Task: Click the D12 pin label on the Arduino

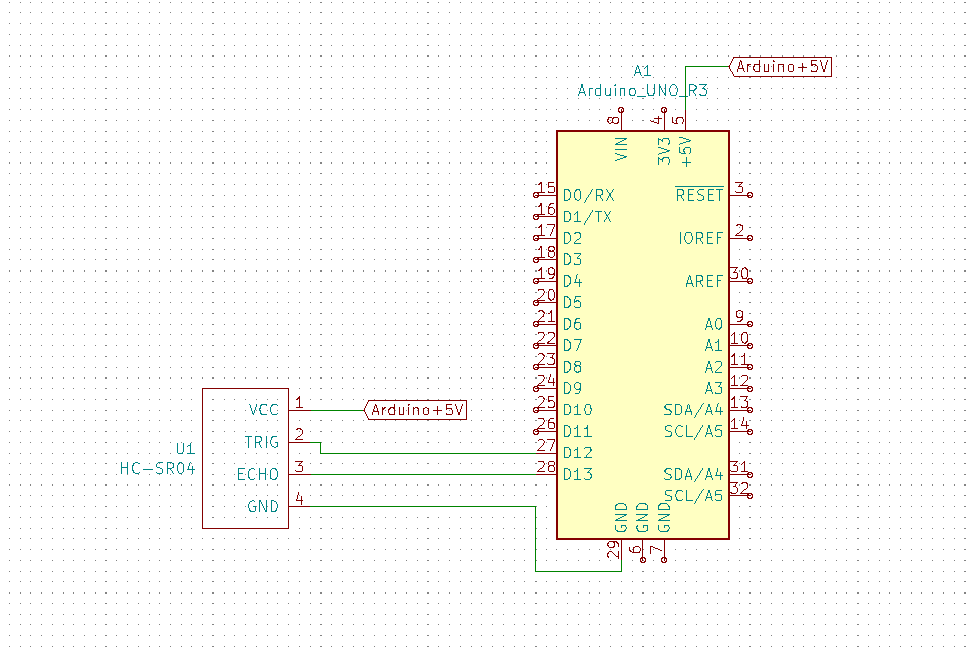Action: pyautogui.click(x=577, y=453)
